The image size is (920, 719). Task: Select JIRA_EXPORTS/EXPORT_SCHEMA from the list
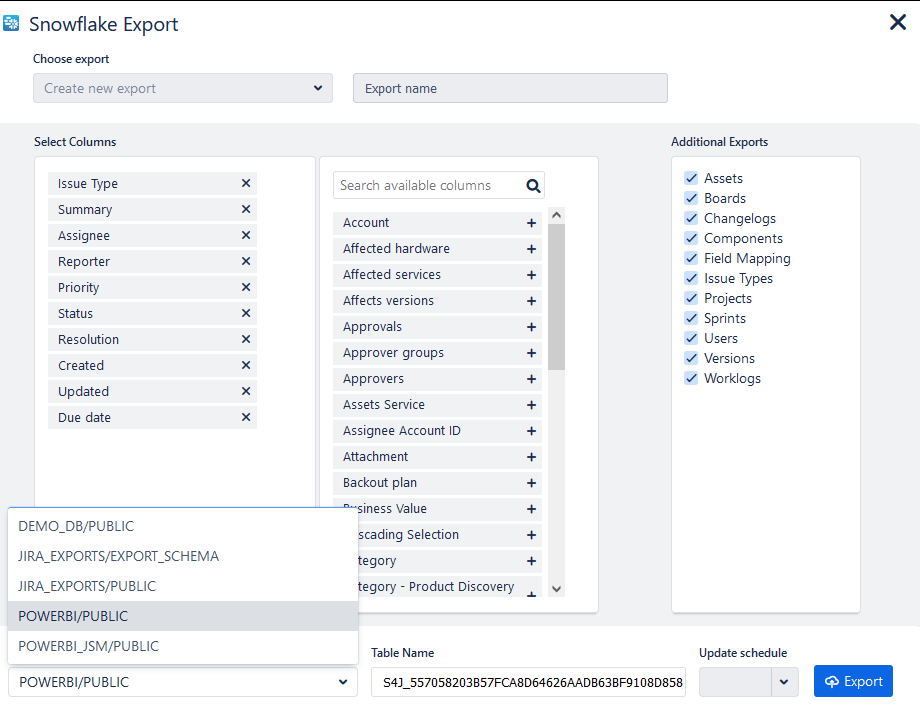coord(118,556)
